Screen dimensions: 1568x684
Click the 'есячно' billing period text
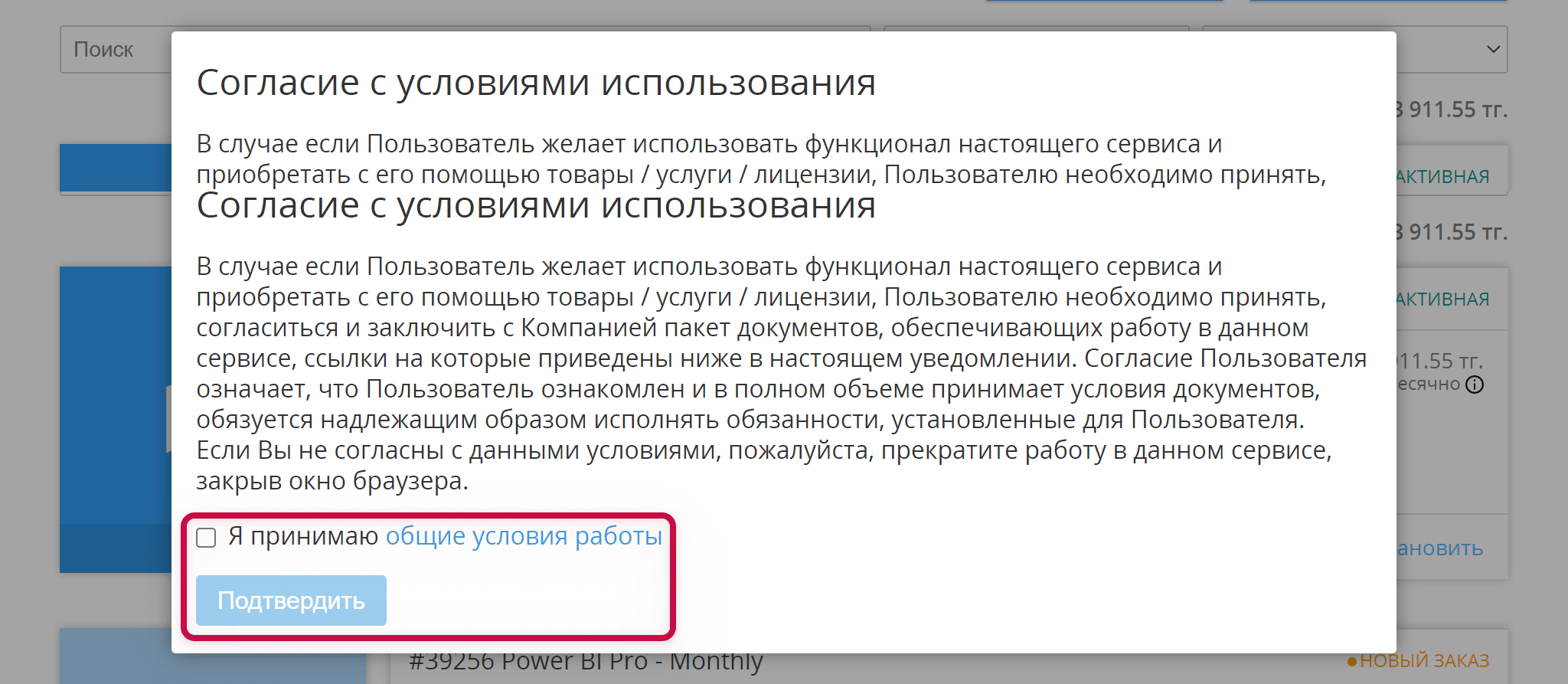click(1429, 385)
